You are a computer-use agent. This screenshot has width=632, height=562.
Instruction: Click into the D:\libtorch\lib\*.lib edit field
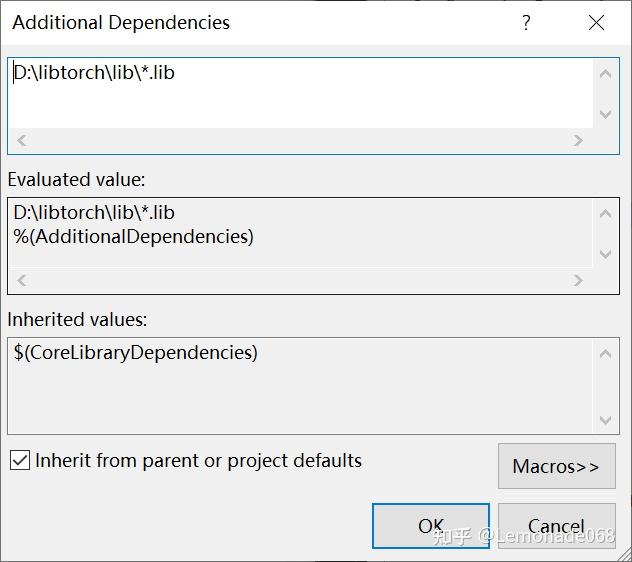301,94
